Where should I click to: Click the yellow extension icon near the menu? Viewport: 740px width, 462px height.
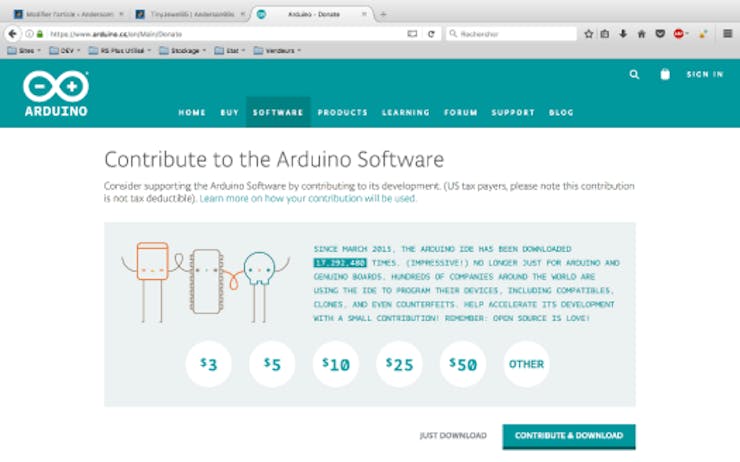(x=703, y=34)
